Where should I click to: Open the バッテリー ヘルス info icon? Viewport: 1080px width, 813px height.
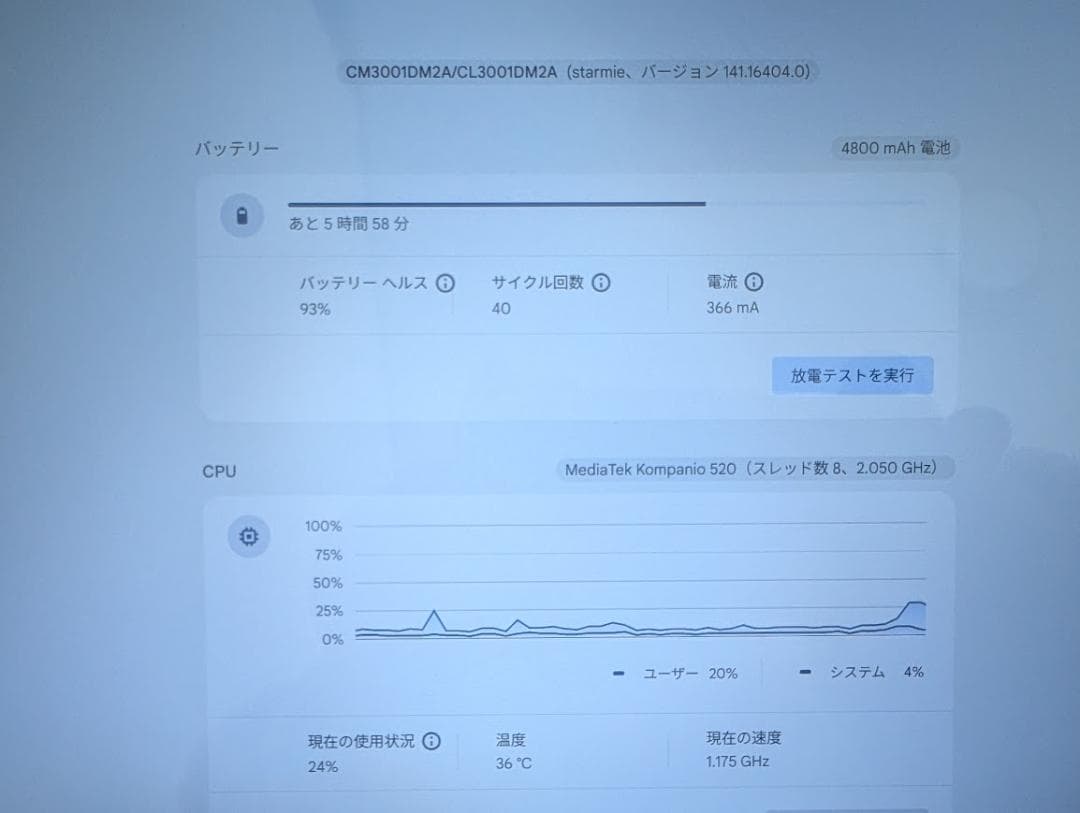pos(446,283)
